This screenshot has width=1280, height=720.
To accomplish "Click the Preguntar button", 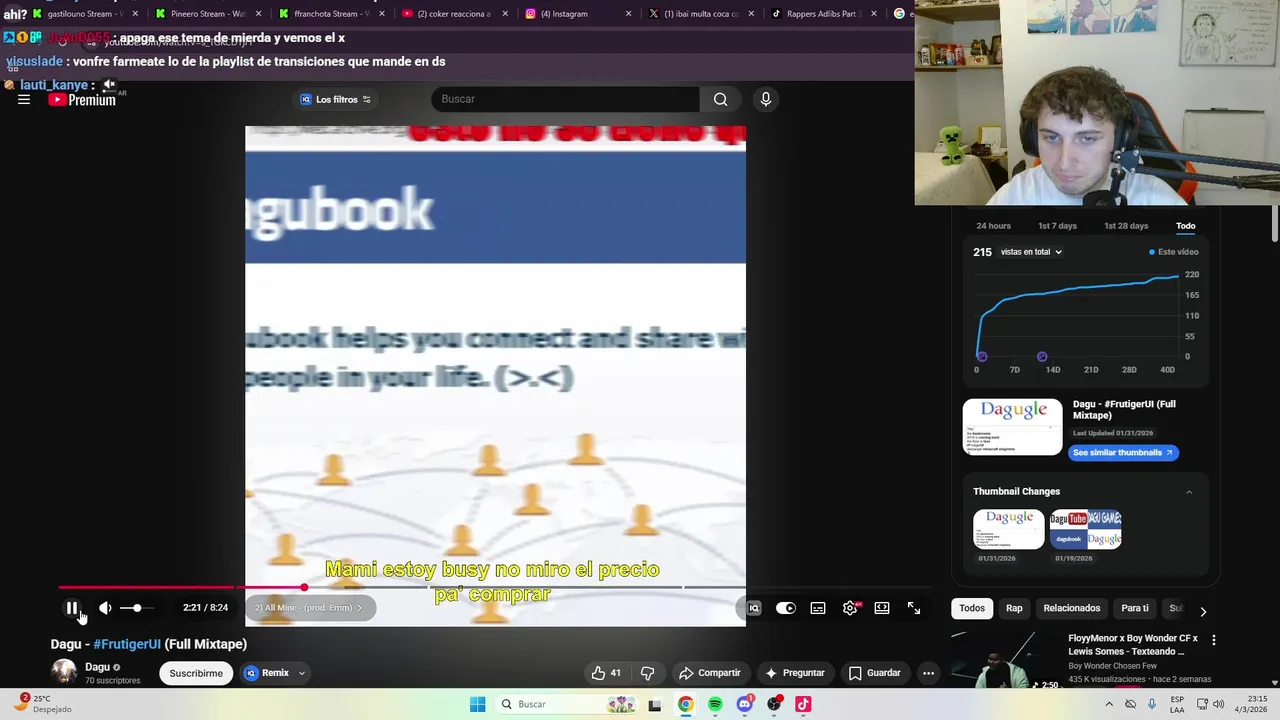I will coord(795,673).
